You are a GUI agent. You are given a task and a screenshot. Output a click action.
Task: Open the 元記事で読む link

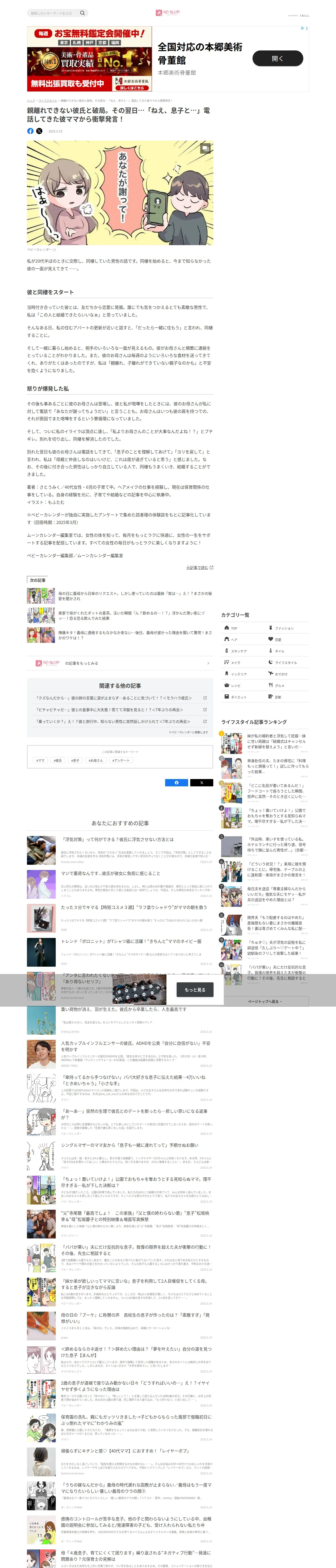click(x=199, y=567)
